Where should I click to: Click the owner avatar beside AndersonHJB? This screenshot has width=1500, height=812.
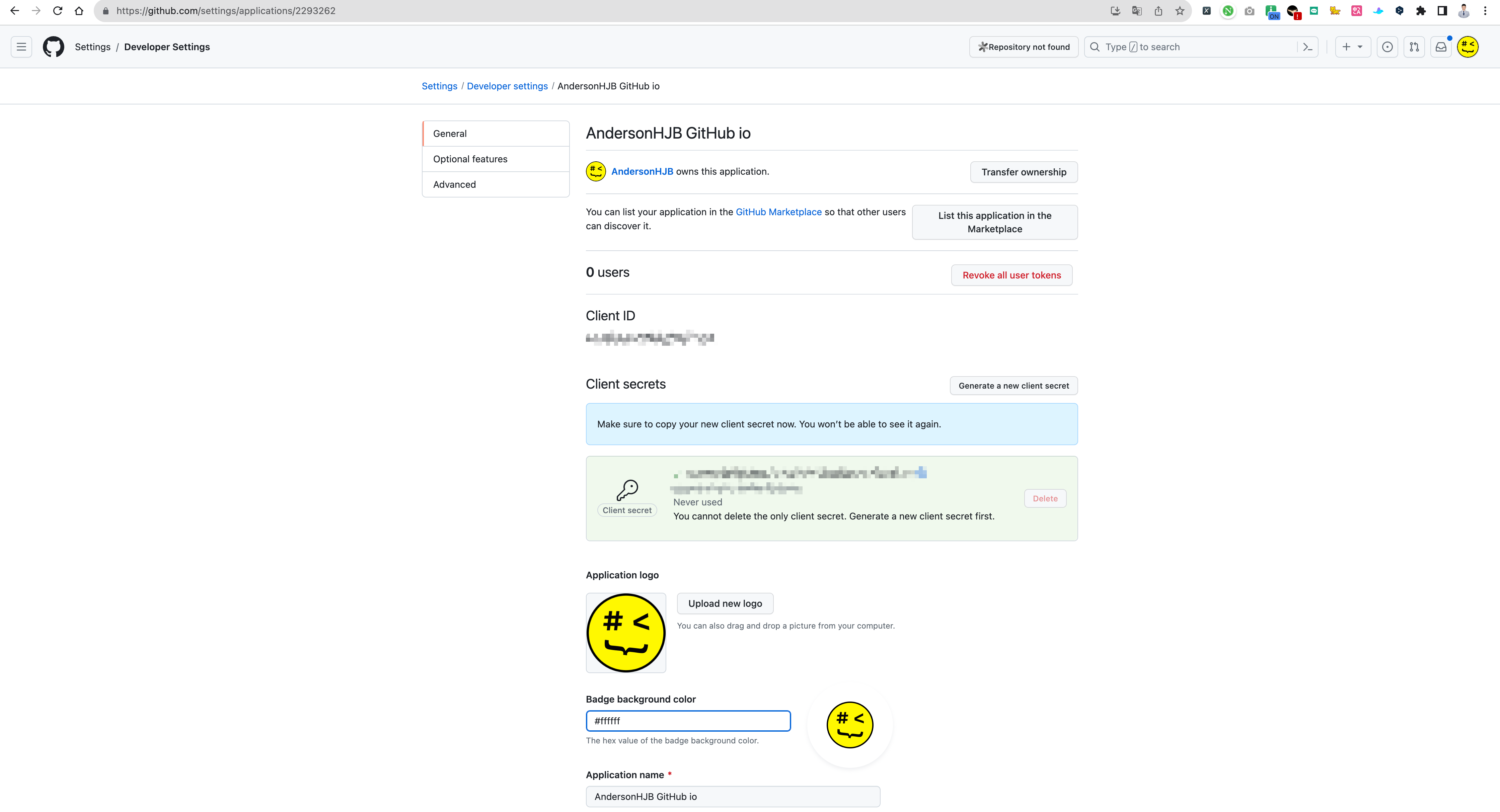596,171
